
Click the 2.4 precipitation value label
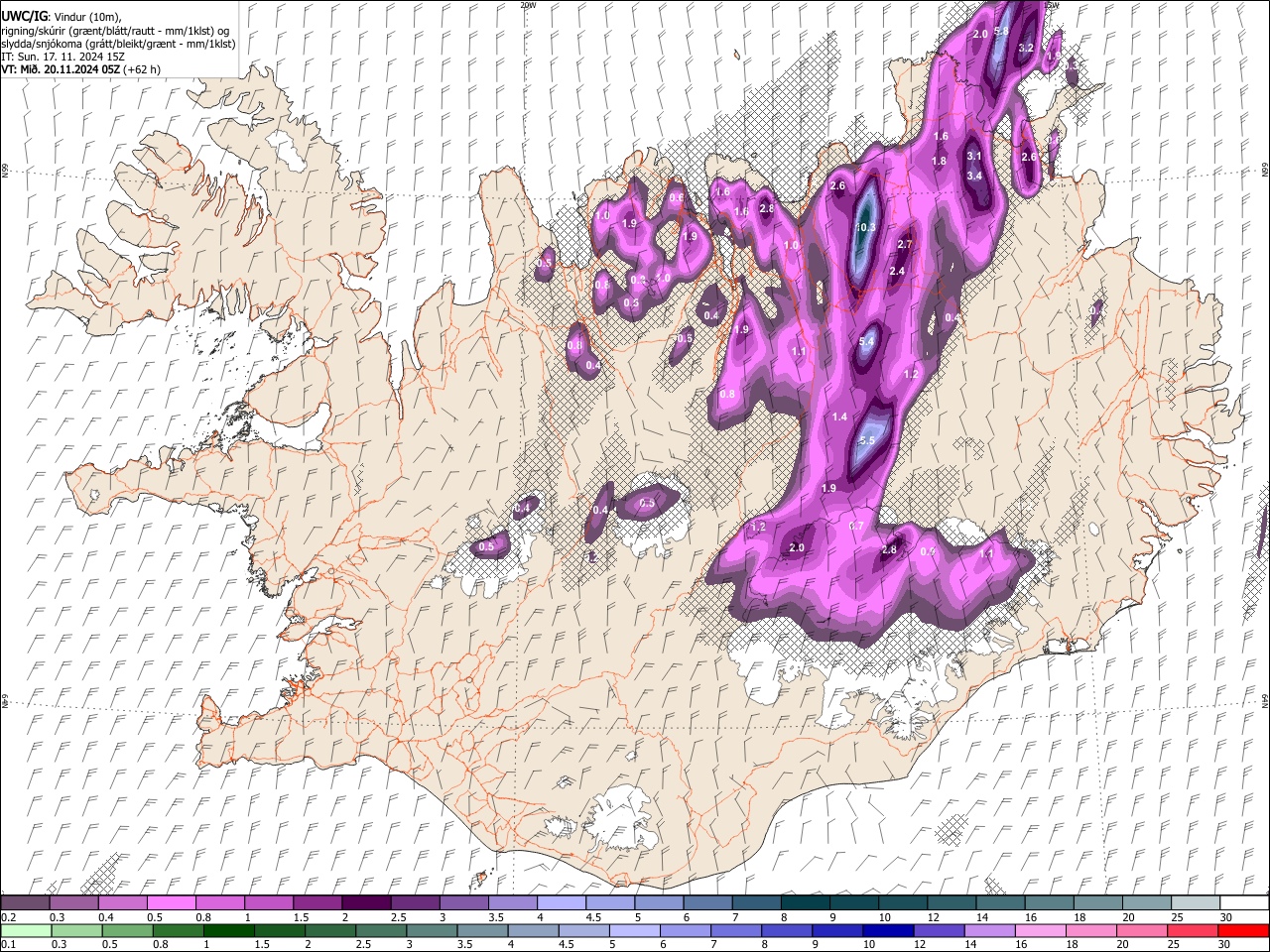coord(897,272)
